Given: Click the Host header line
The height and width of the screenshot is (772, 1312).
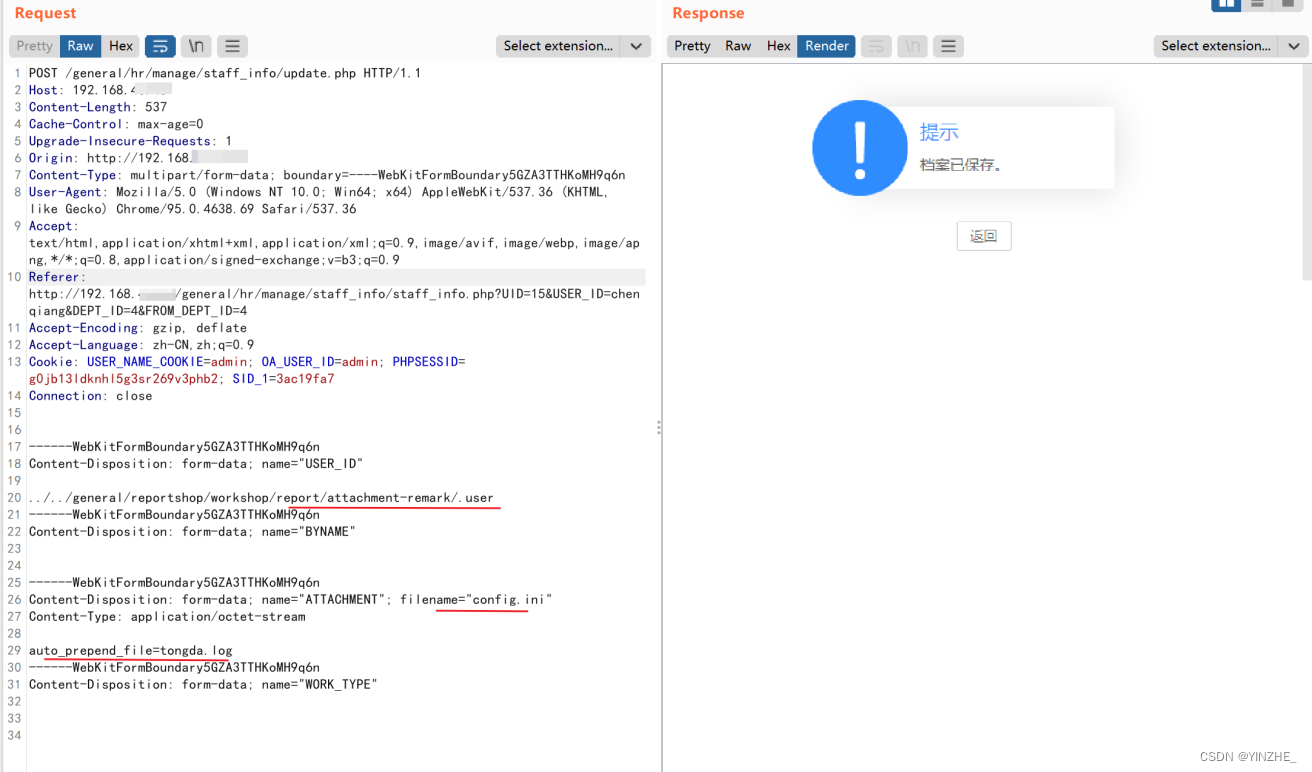Looking at the screenshot, I should (100, 90).
